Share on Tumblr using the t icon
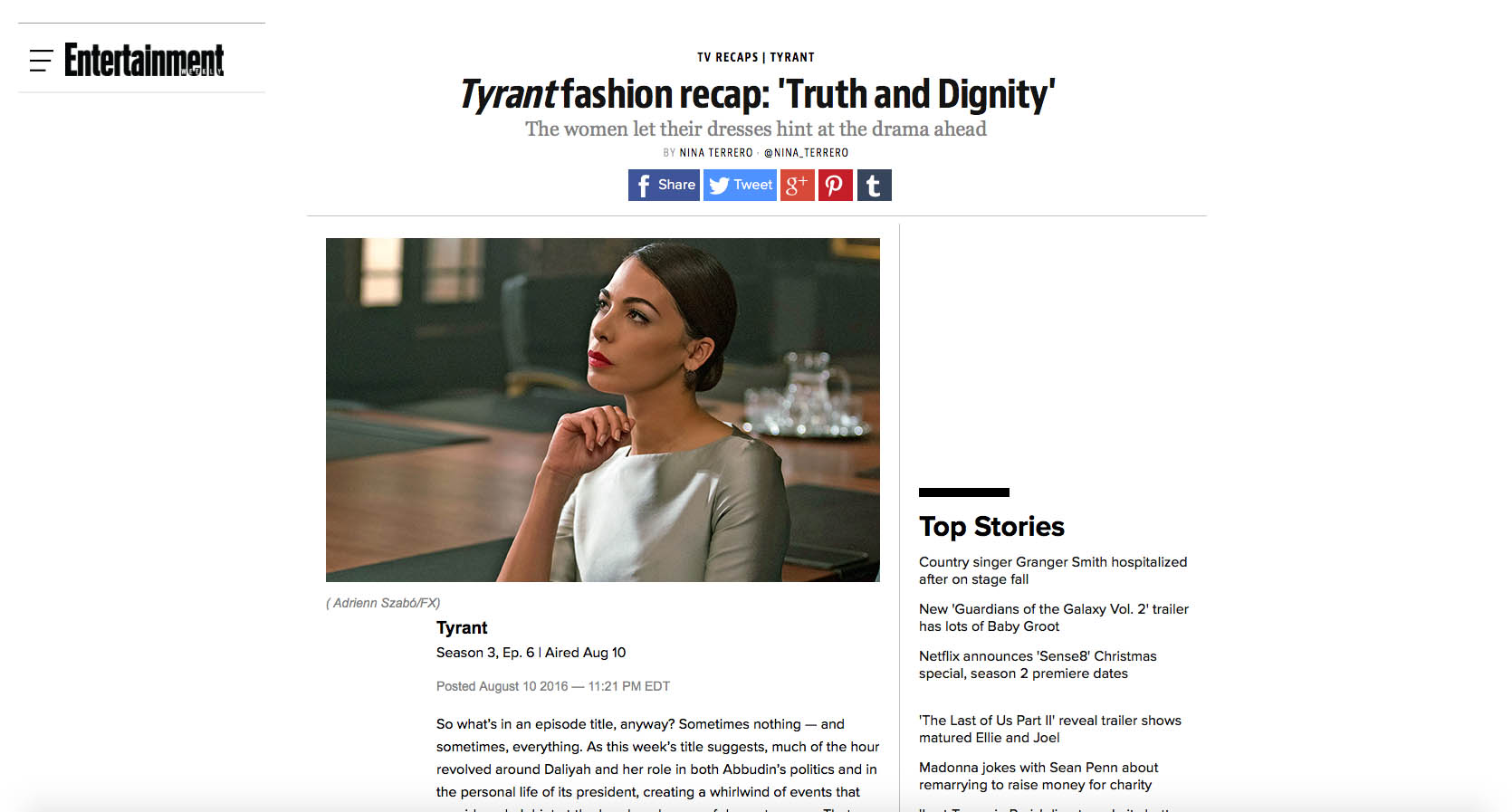This screenshot has width=1512, height=812. [x=875, y=185]
